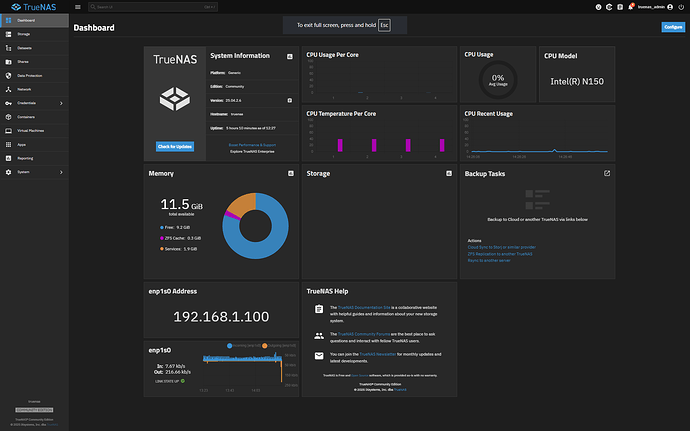Image resolution: width=690 pixels, height=431 pixels.
Task: Click Check for Updates button
Action: coord(175,147)
